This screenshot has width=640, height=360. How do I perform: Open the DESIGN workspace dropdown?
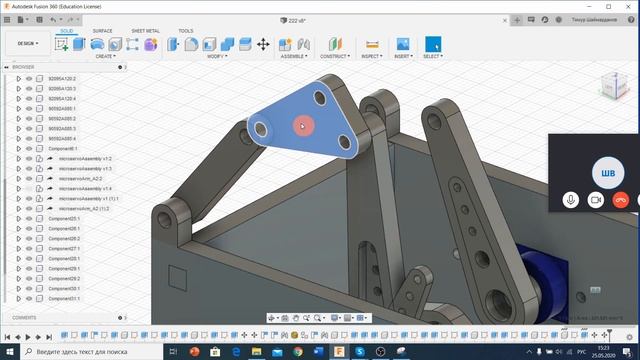28,43
